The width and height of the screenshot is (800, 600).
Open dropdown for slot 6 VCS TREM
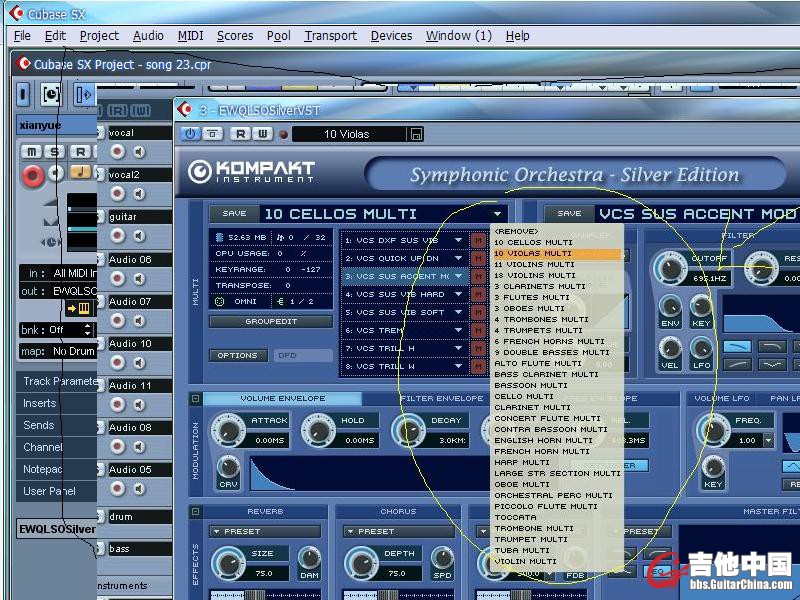[x=458, y=330]
